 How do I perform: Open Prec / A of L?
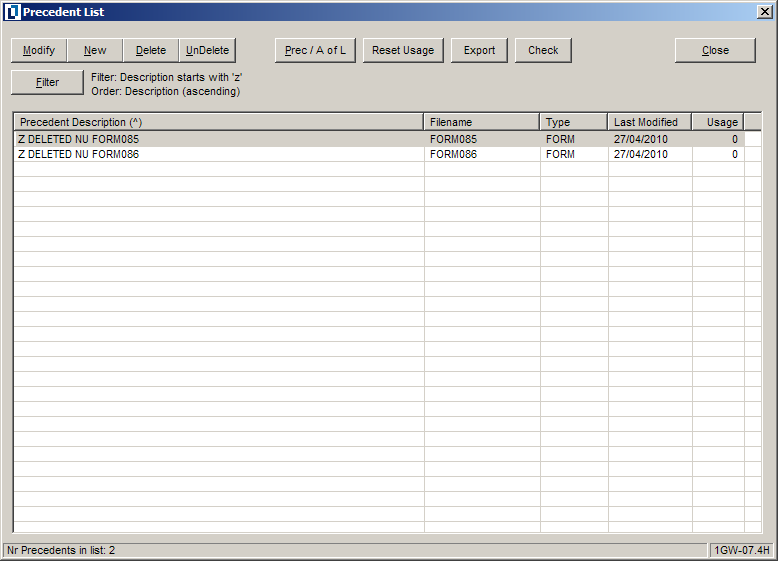[x=316, y=50]
